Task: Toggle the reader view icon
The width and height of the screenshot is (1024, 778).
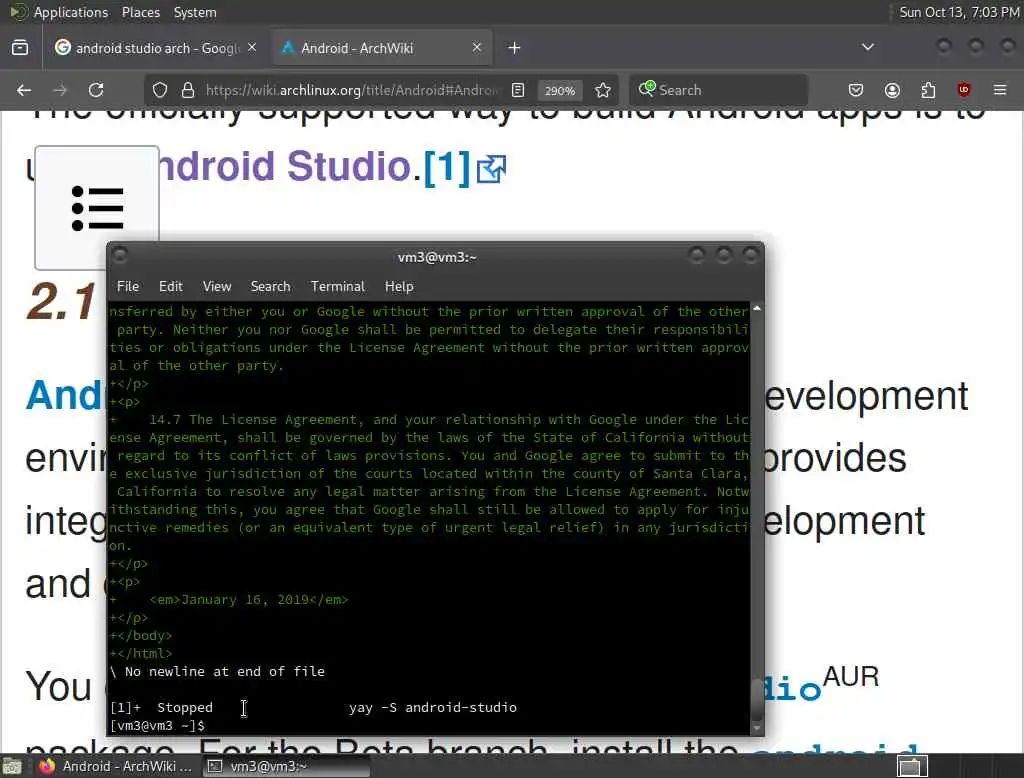Action: (x=518, y=90)
